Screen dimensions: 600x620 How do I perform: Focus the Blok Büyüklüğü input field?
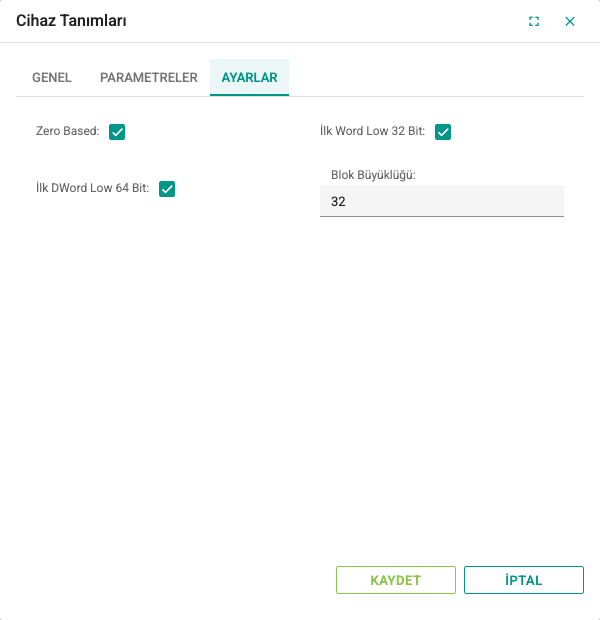[442, 201]
